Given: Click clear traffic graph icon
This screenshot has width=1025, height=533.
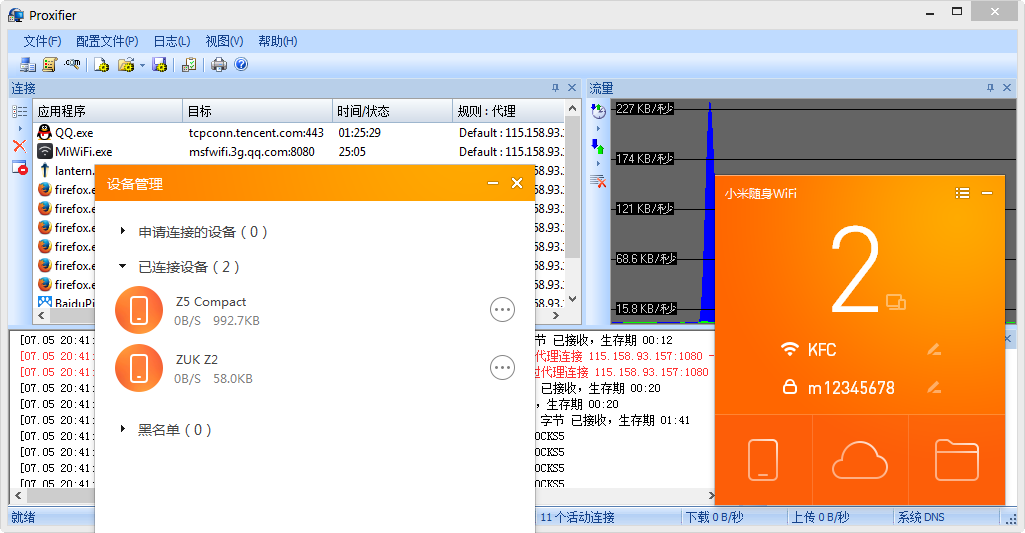Looking at the screenshot, I should coord(598,181).
